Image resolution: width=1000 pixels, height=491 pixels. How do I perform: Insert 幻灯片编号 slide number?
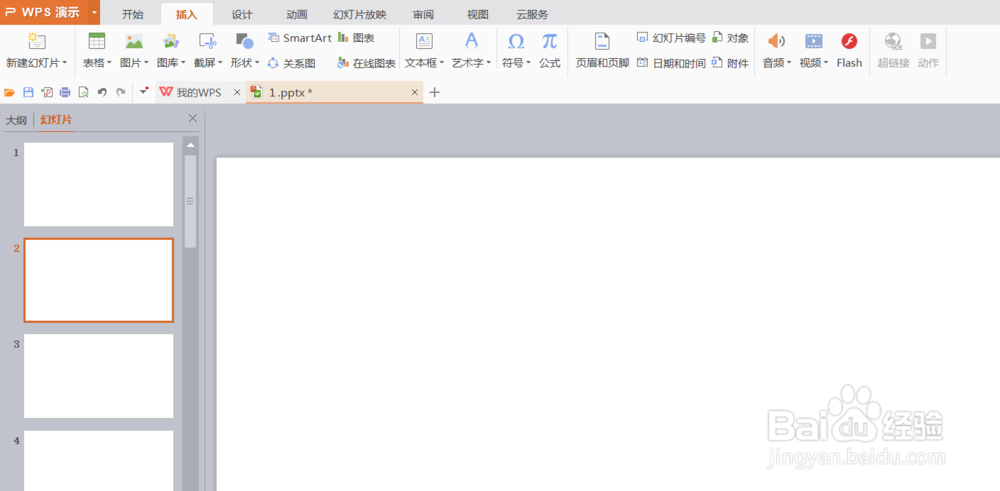click(x=671, y=38)
